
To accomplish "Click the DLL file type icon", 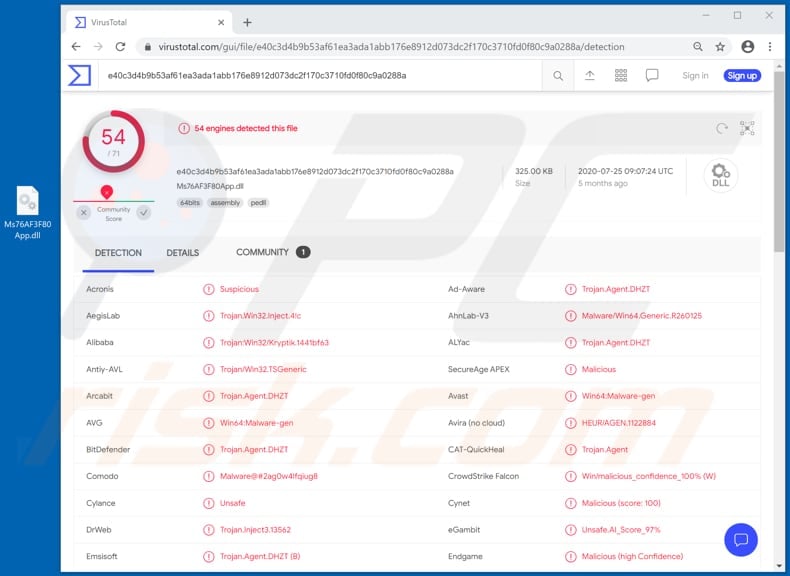I will click(x=720, y=175).
